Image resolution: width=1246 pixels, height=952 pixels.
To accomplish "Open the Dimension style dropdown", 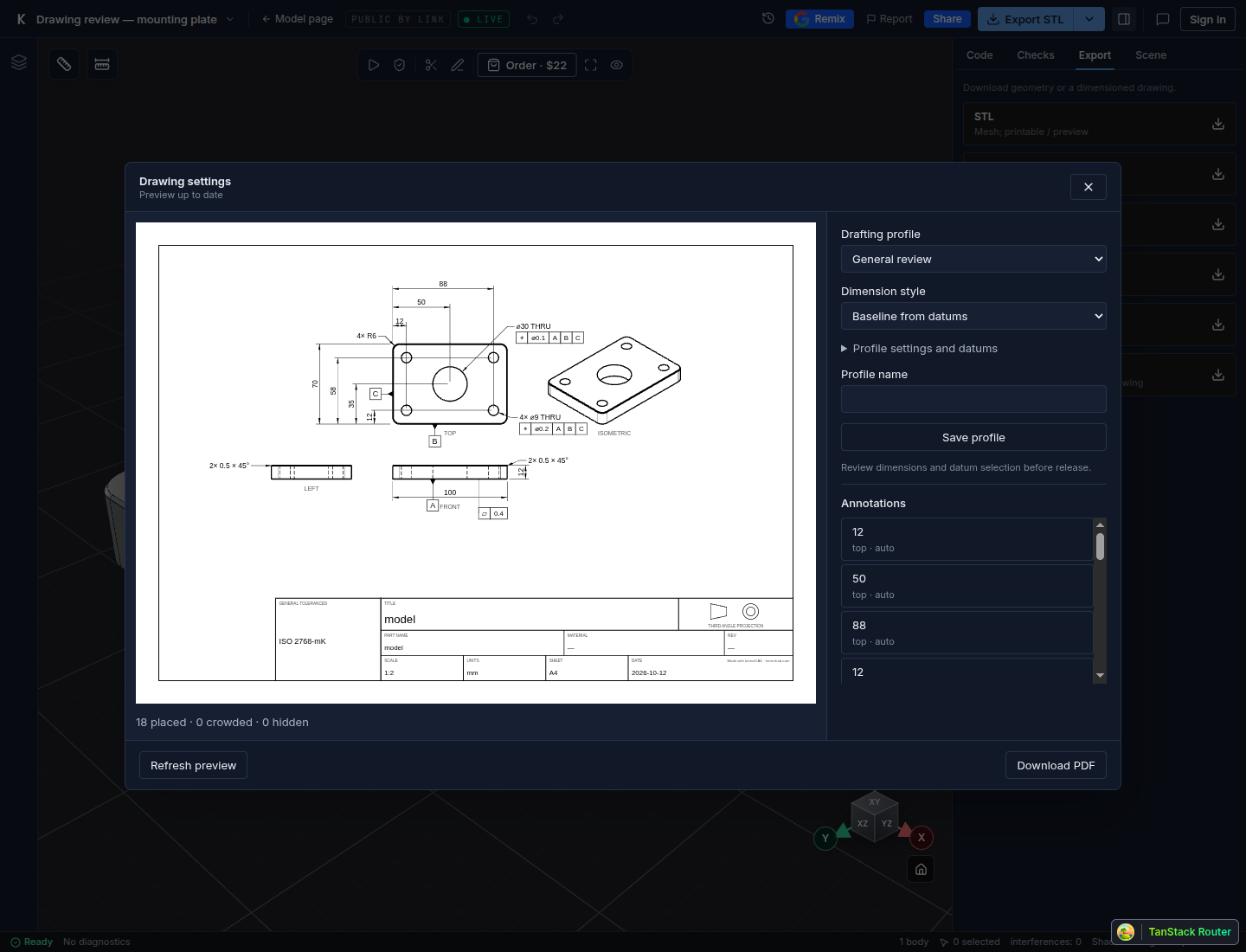I will coord(973,316).
